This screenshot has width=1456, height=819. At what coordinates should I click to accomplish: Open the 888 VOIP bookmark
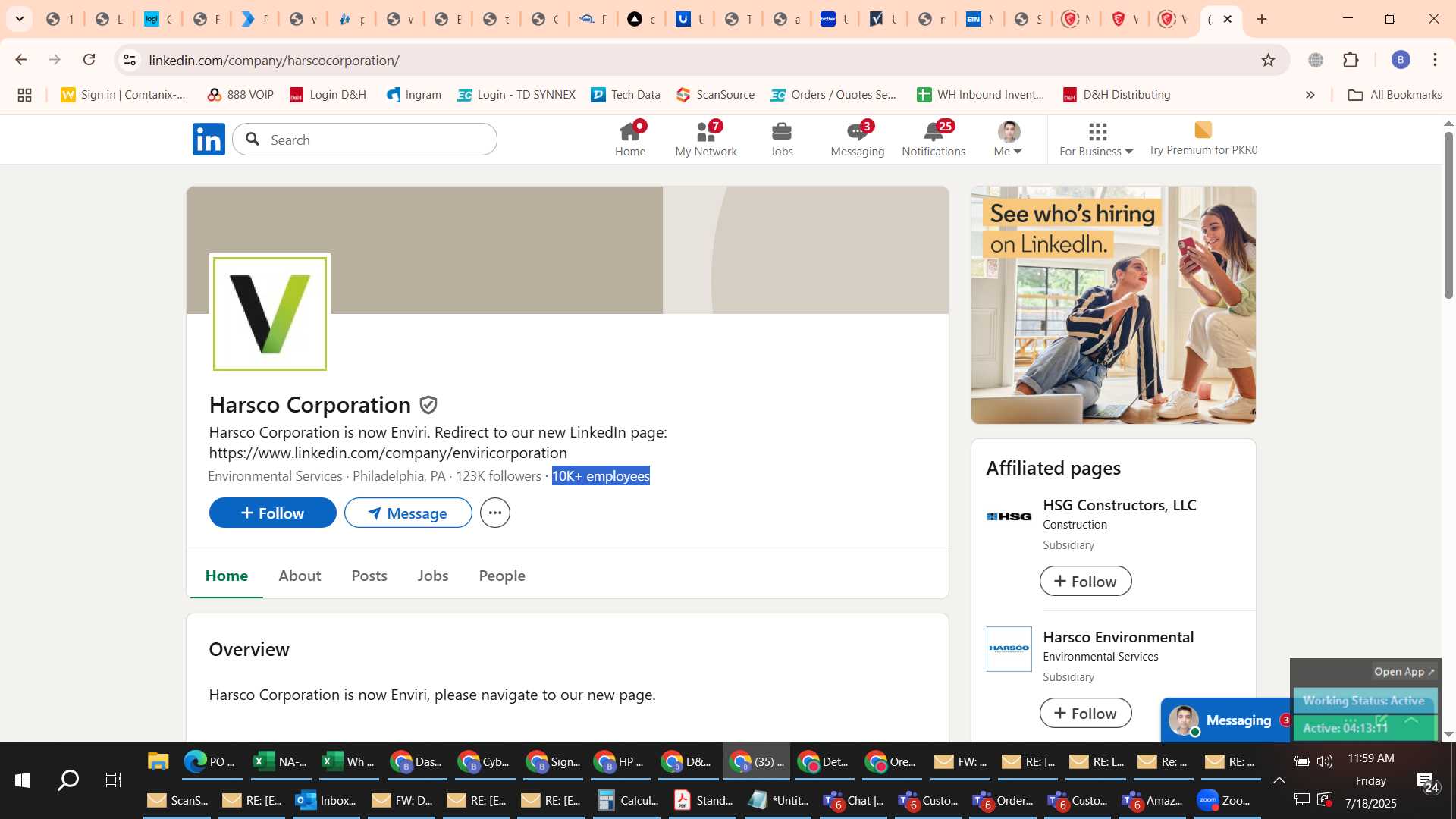[240, 95]
